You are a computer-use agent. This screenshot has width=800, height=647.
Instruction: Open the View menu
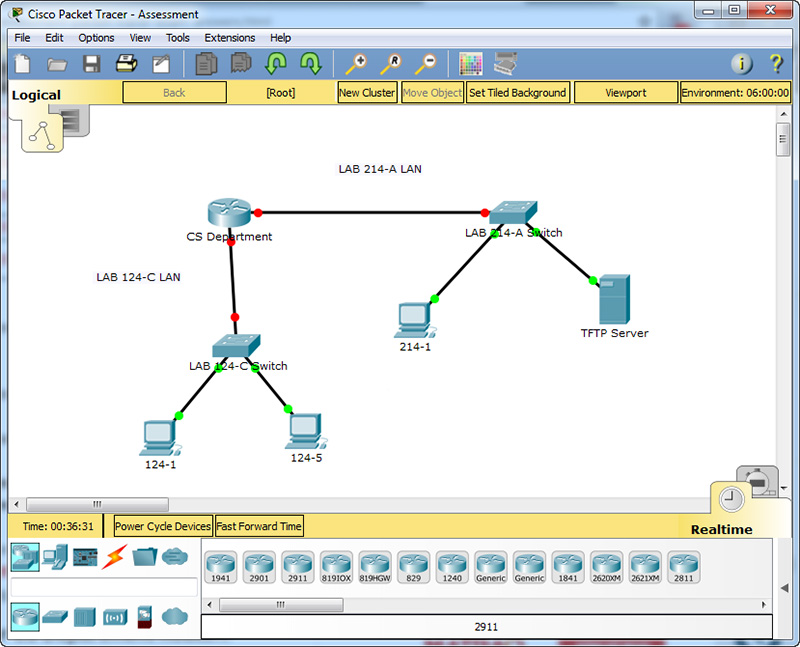tap(140, 38)
